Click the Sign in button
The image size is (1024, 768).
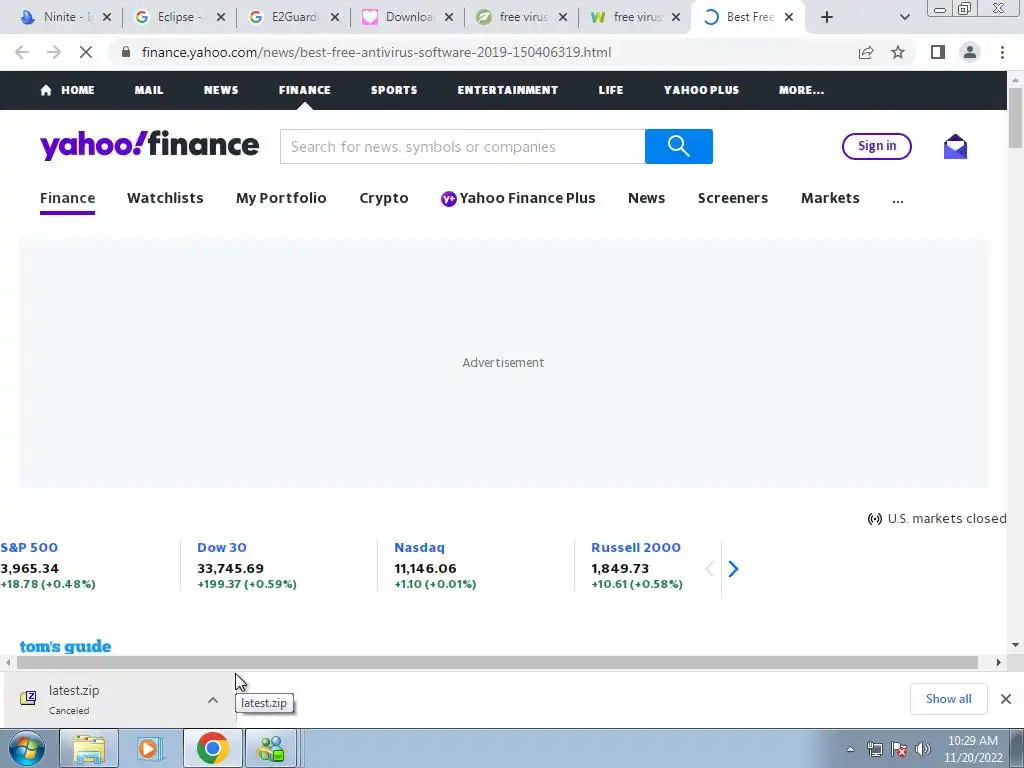tap(876, 146)
